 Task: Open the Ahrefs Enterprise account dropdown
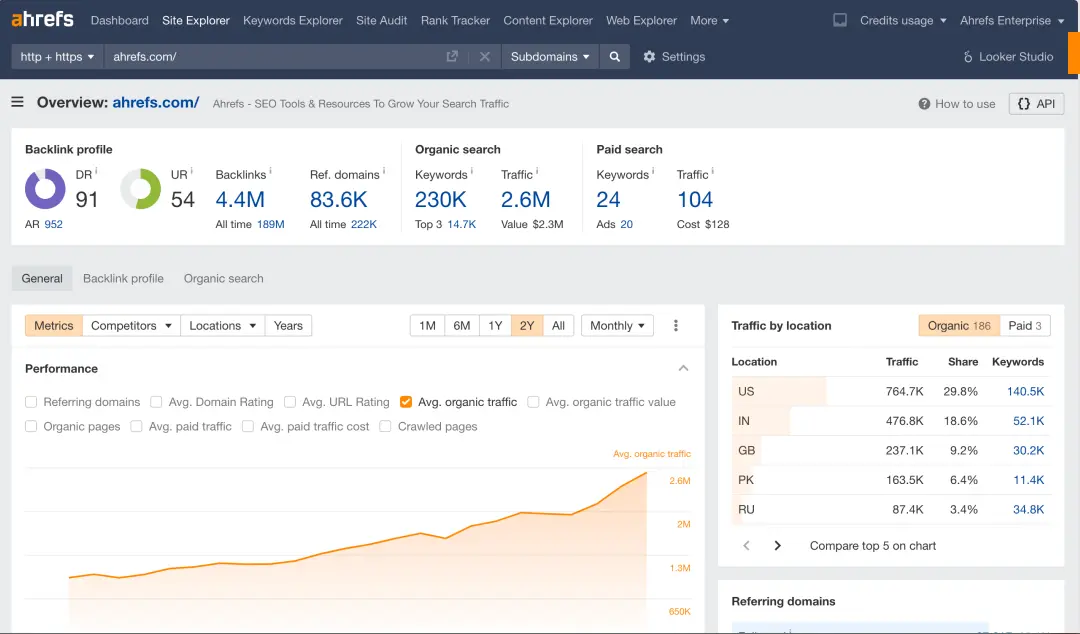[1012, 21]
